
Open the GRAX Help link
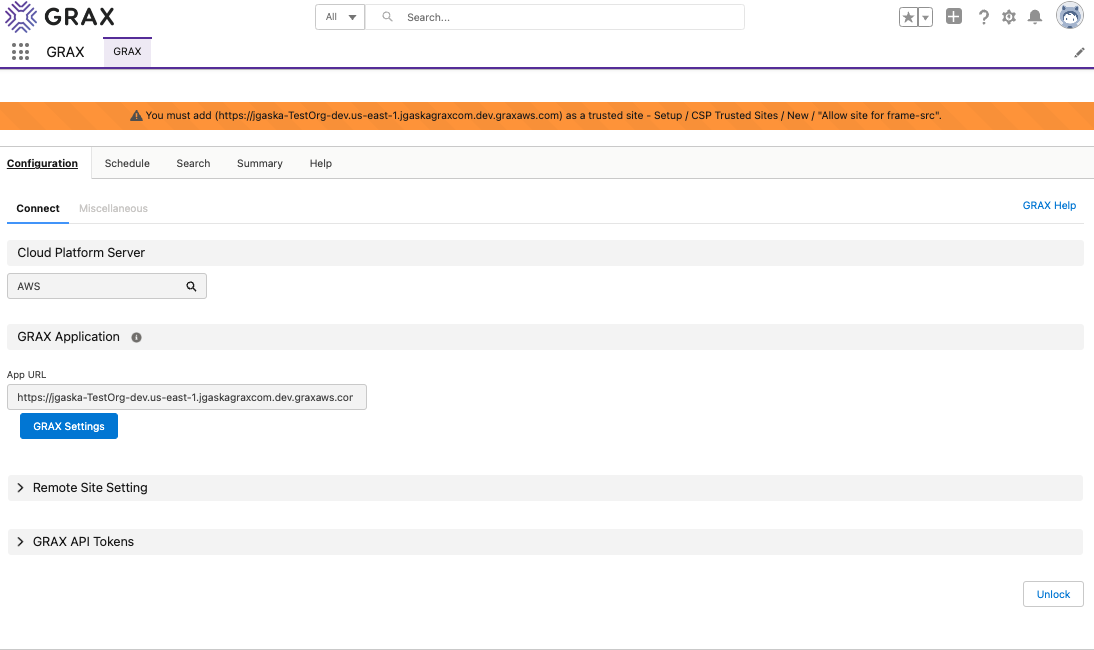(x=1049, y=206)
